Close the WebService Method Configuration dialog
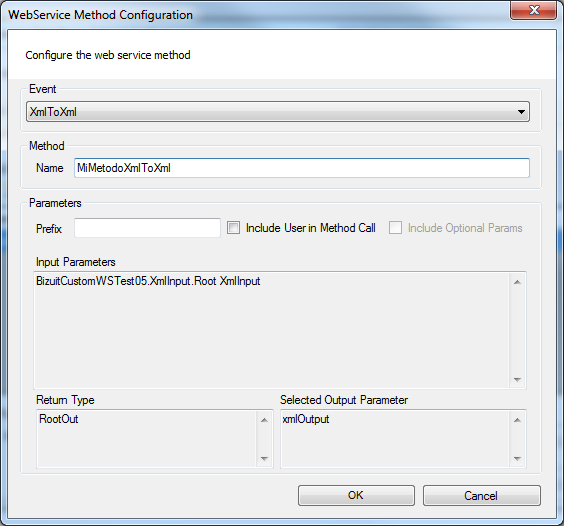564x526 pixels. pyautogui.click(x=534, y=10)
